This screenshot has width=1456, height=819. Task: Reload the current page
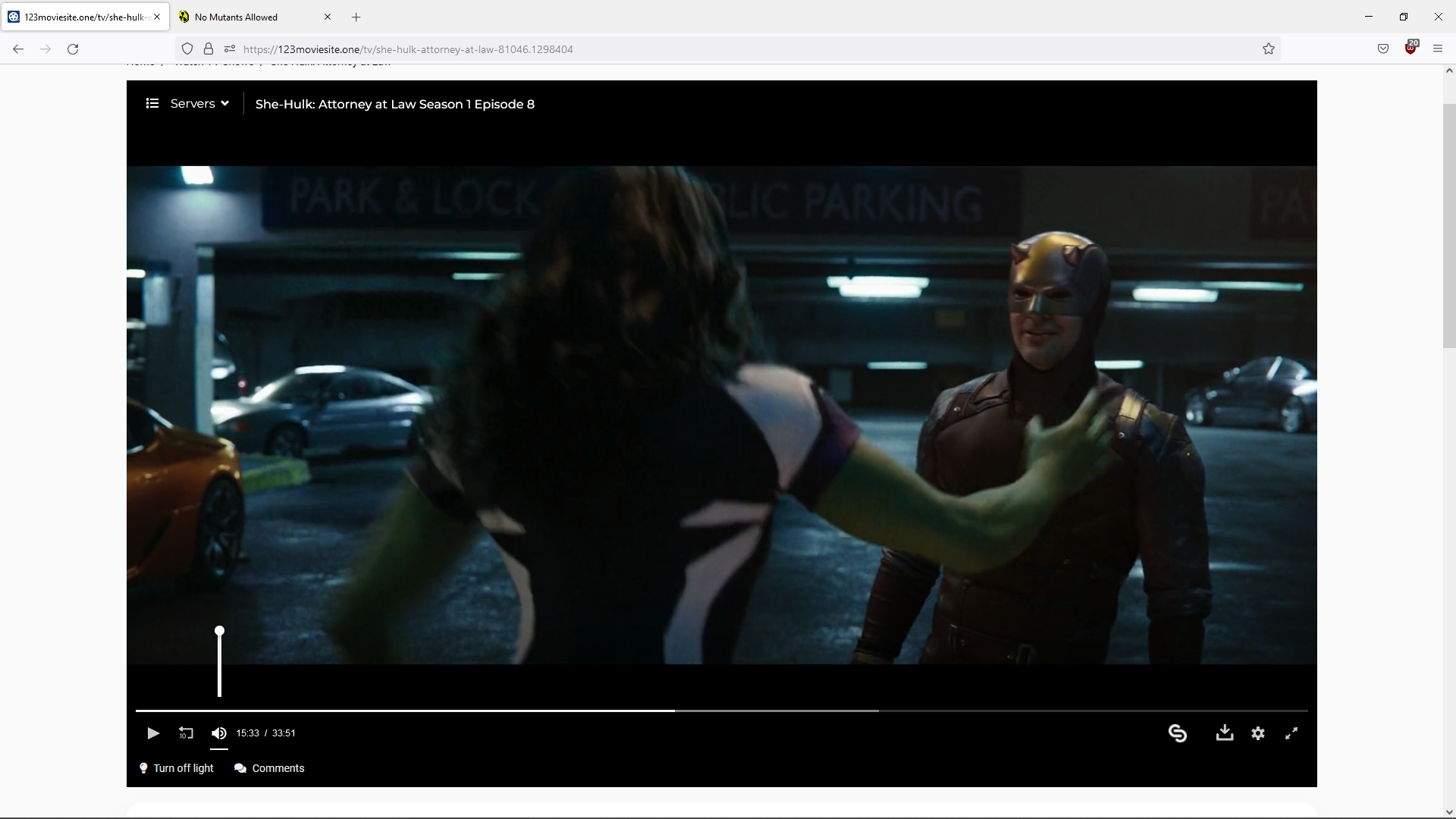click(73, 49)
